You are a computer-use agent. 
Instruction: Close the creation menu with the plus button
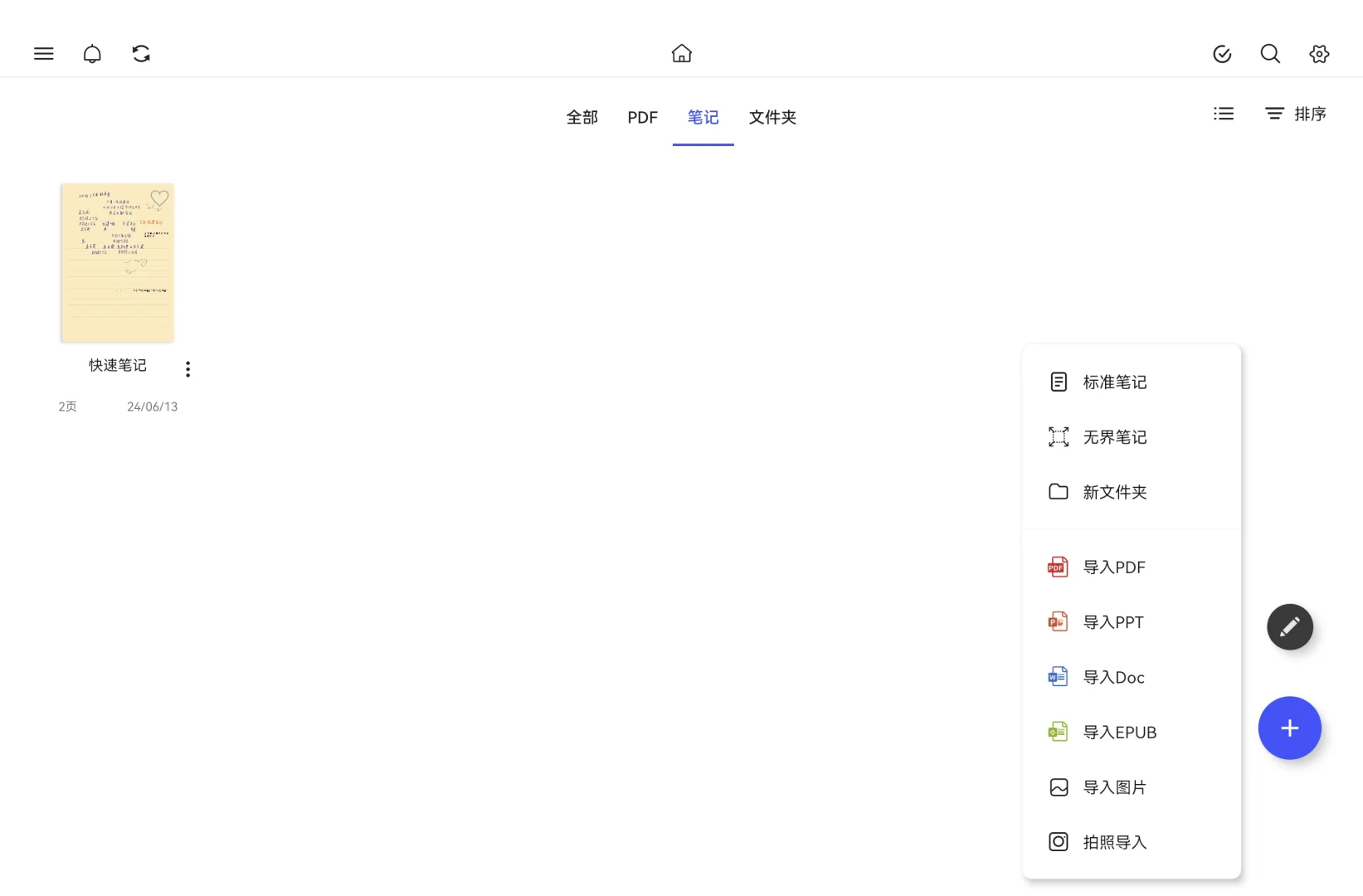pyautogui.click(x=1289, y=728)
